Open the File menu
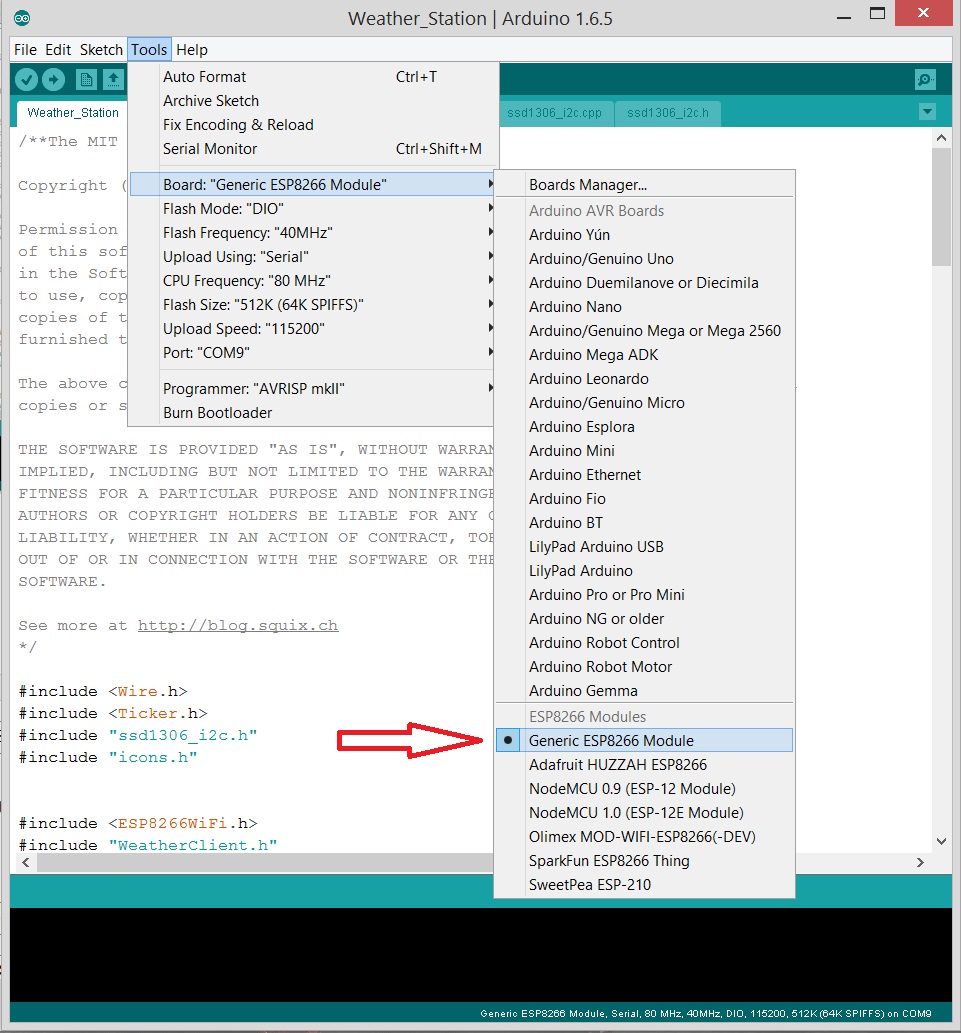The height and width of the screenshot is (1033, 961). [x=25, y=49]
